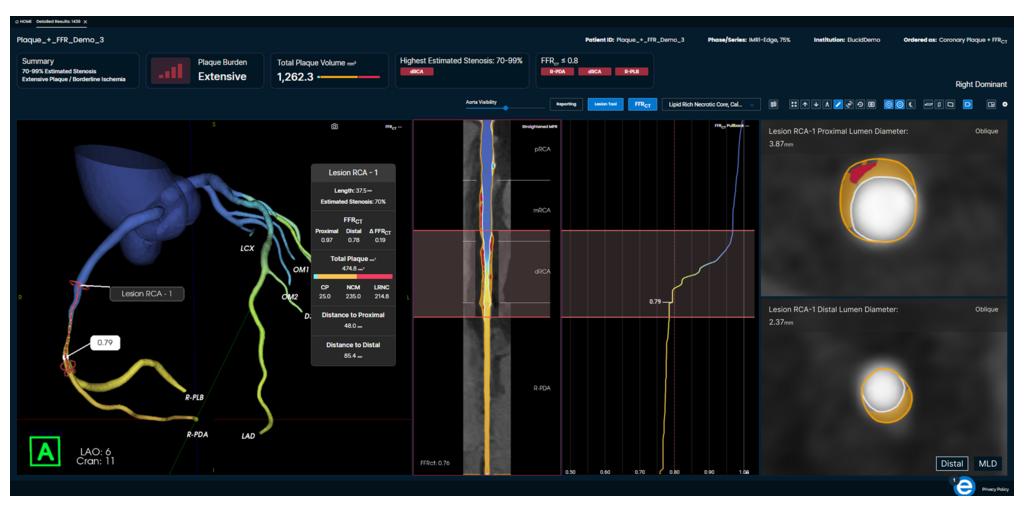Open Oblique dropdown in Distal Lumen panel
Screen dimensions: 1024x512
[x=986, y=309]
